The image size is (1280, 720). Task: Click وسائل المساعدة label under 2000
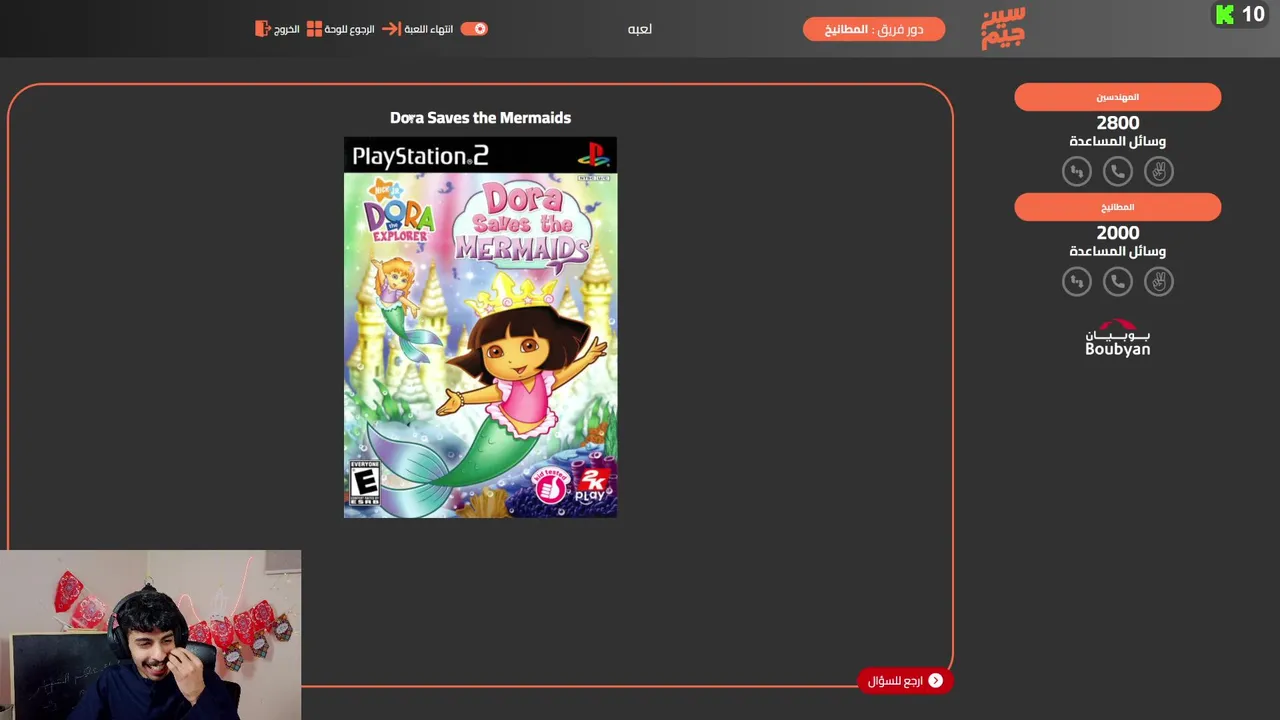pos(1118,252)
